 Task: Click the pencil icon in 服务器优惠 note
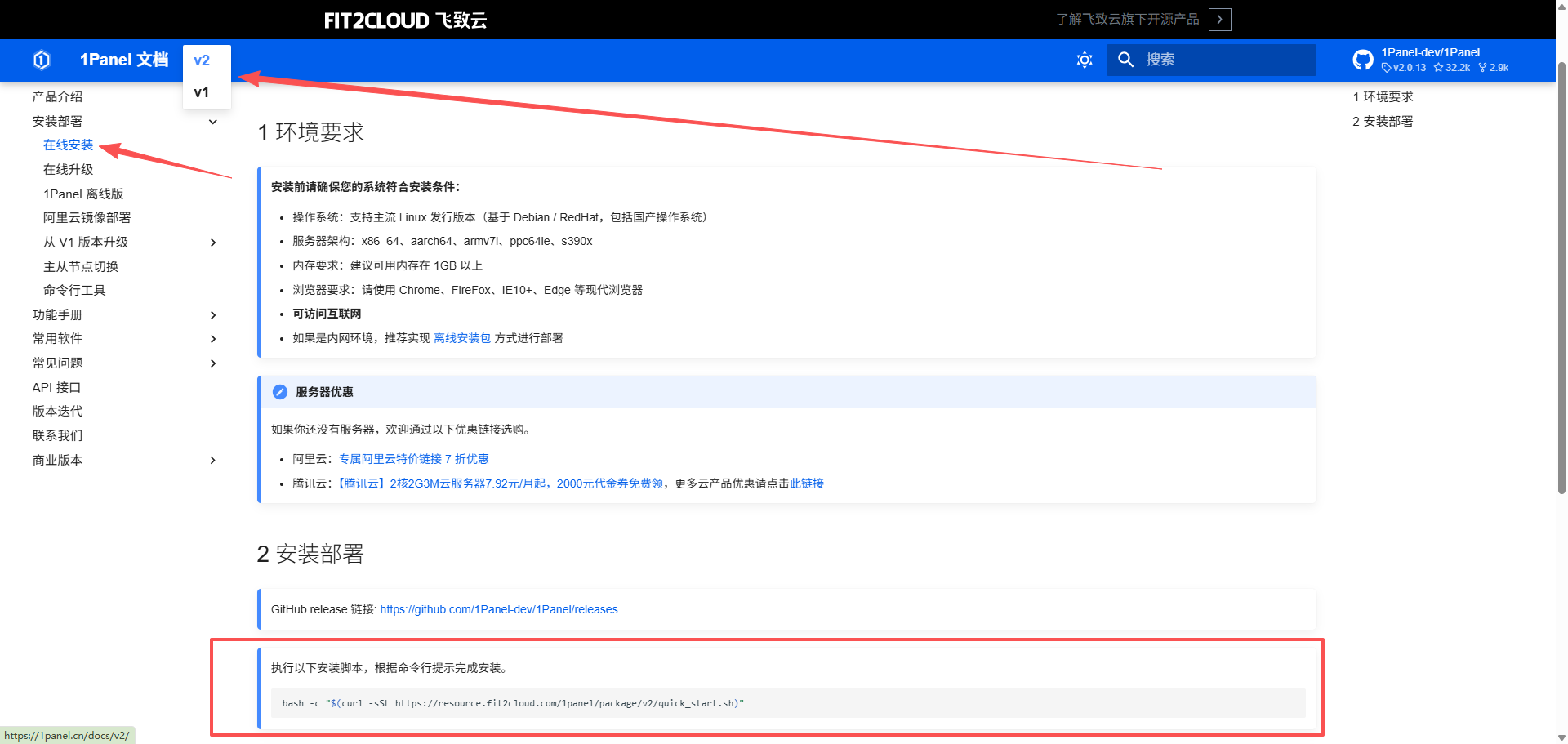(280, 392)
